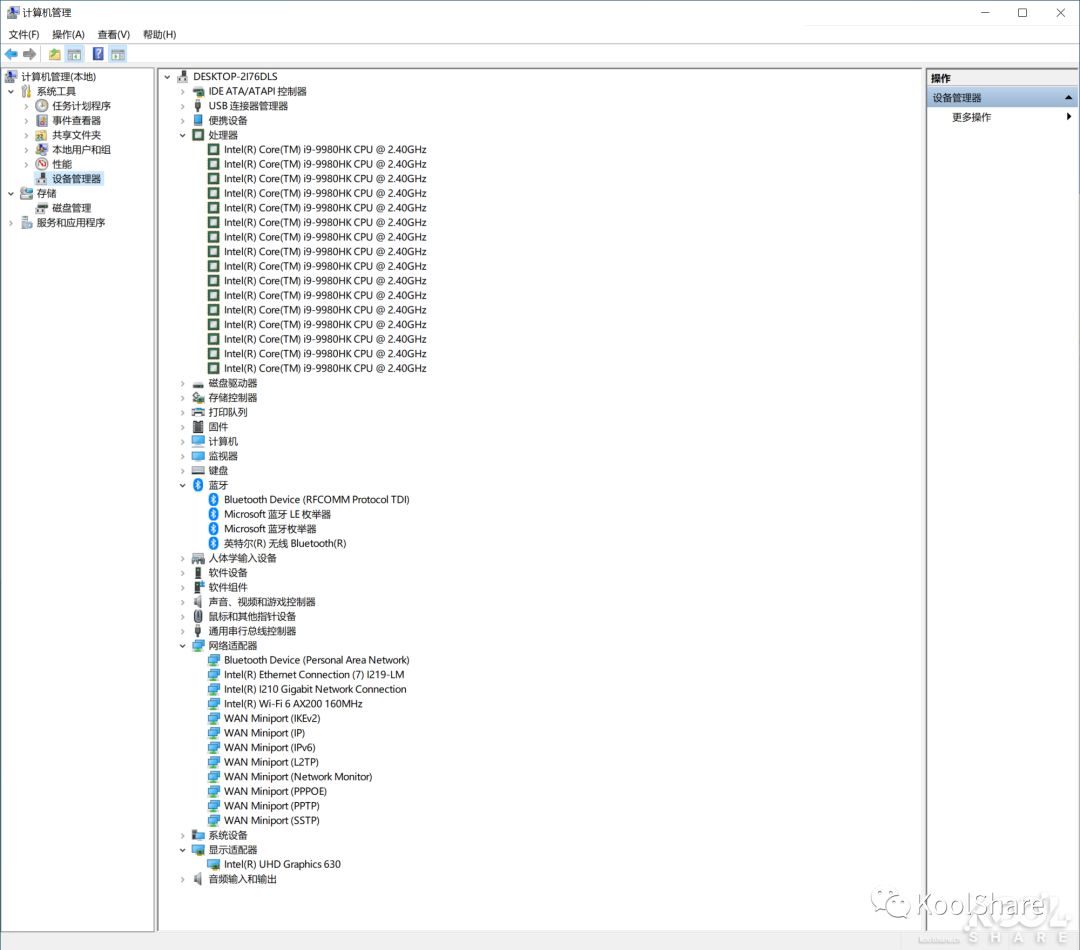Open the Action (操作) menu
This screenshot has height=950, width=1080.
click(x=68, y=34)
